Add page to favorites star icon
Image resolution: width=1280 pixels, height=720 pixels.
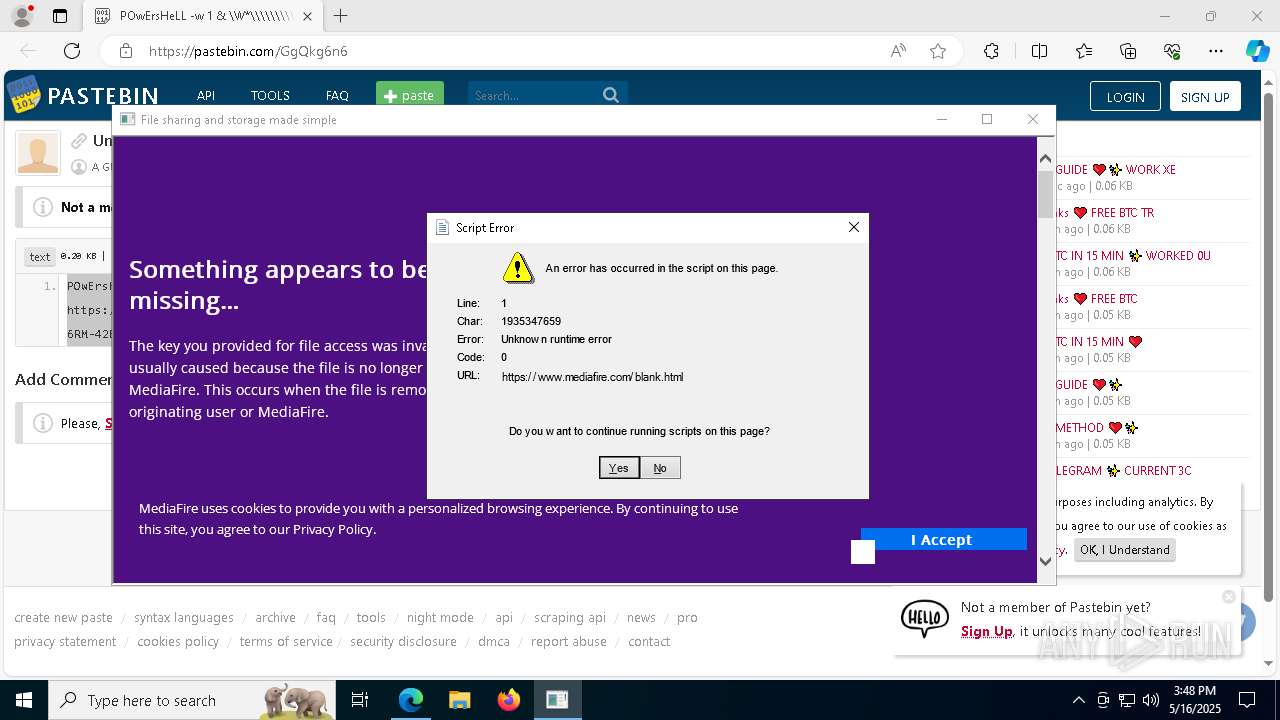pyautogui.click(x=938, y=51)
